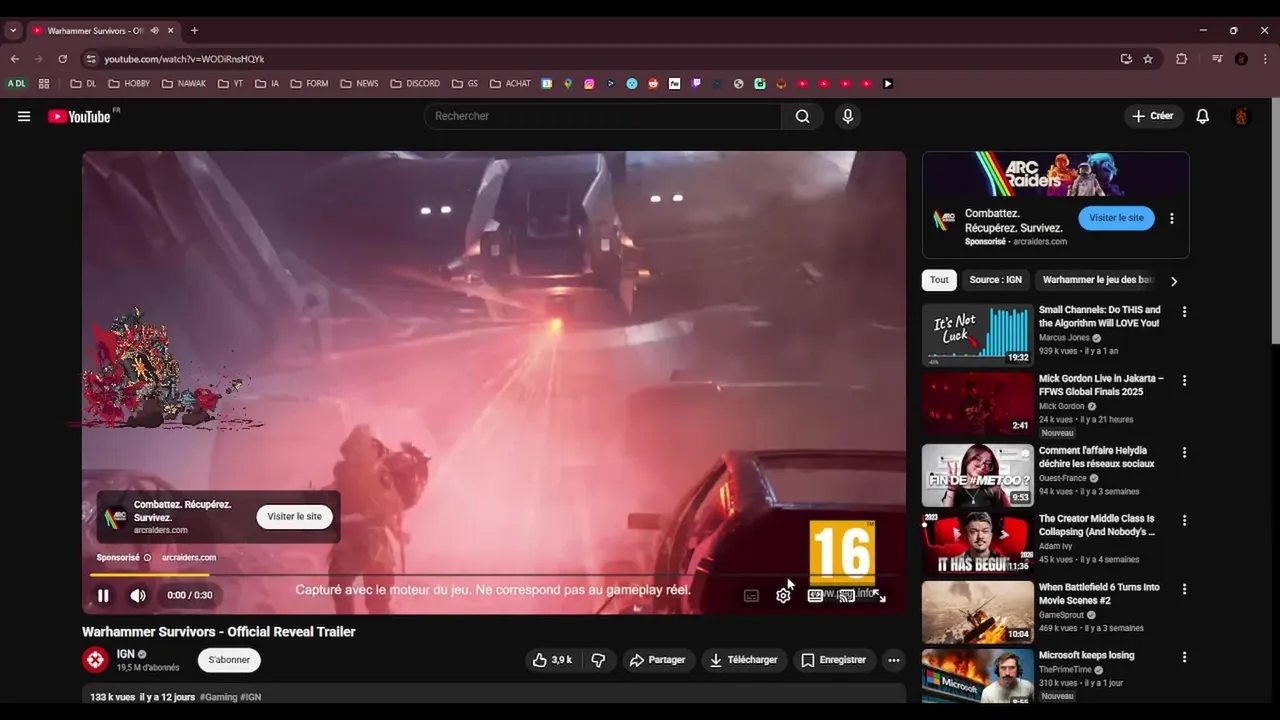Go to the YouTube home logo
The height and width of the screenshot is (720, 1280).
(x=79, y=116)
